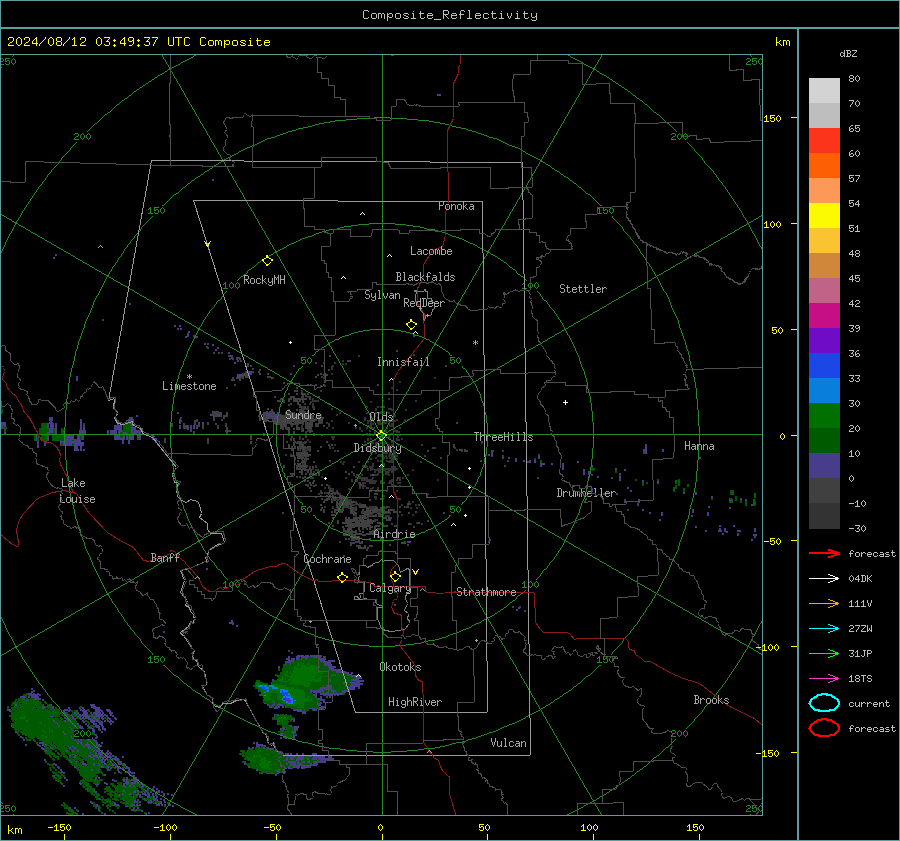Click the Composite_Reflectivity title text

coord(450,15)
